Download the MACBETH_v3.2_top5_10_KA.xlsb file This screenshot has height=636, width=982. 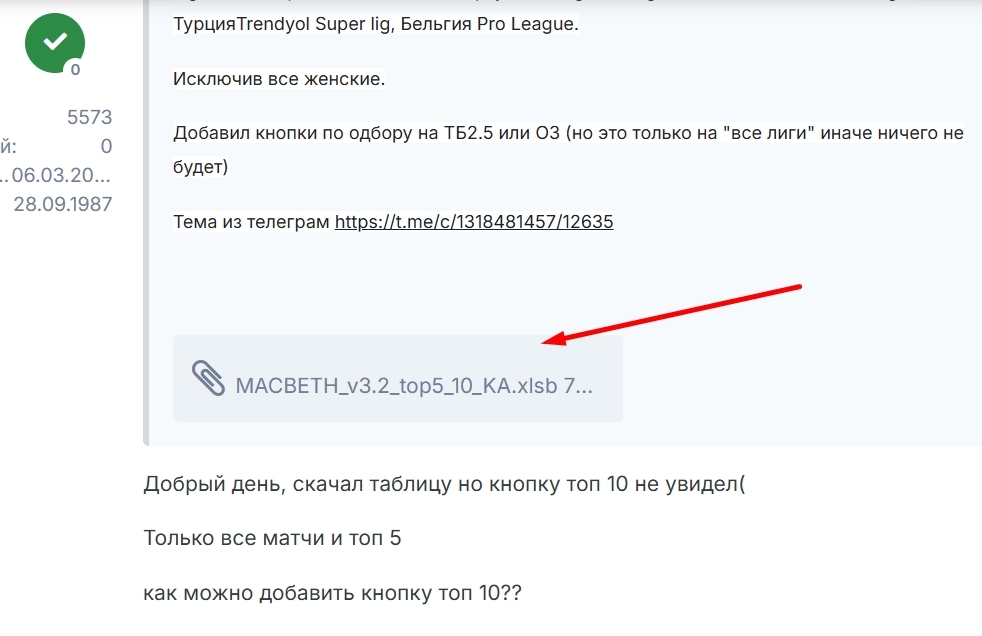click(413, 386)
